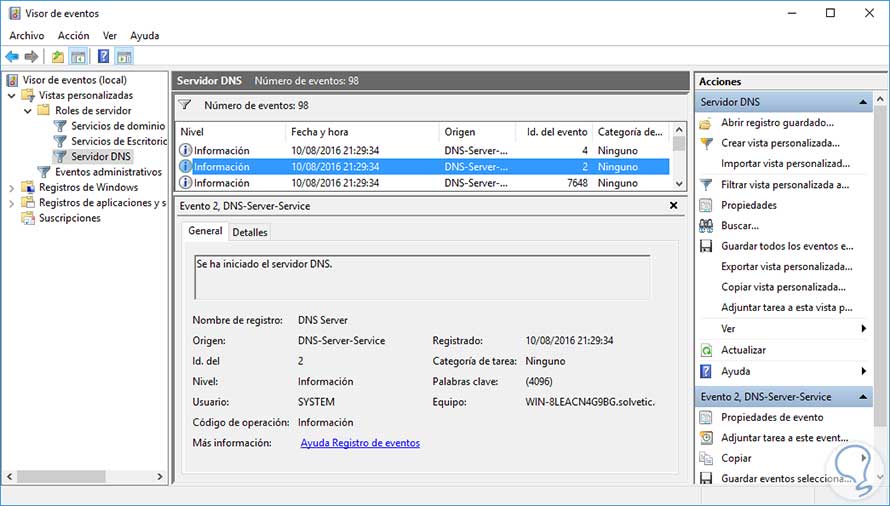Collapse the Servidor DNS actions section

click(x=863, y=102)
